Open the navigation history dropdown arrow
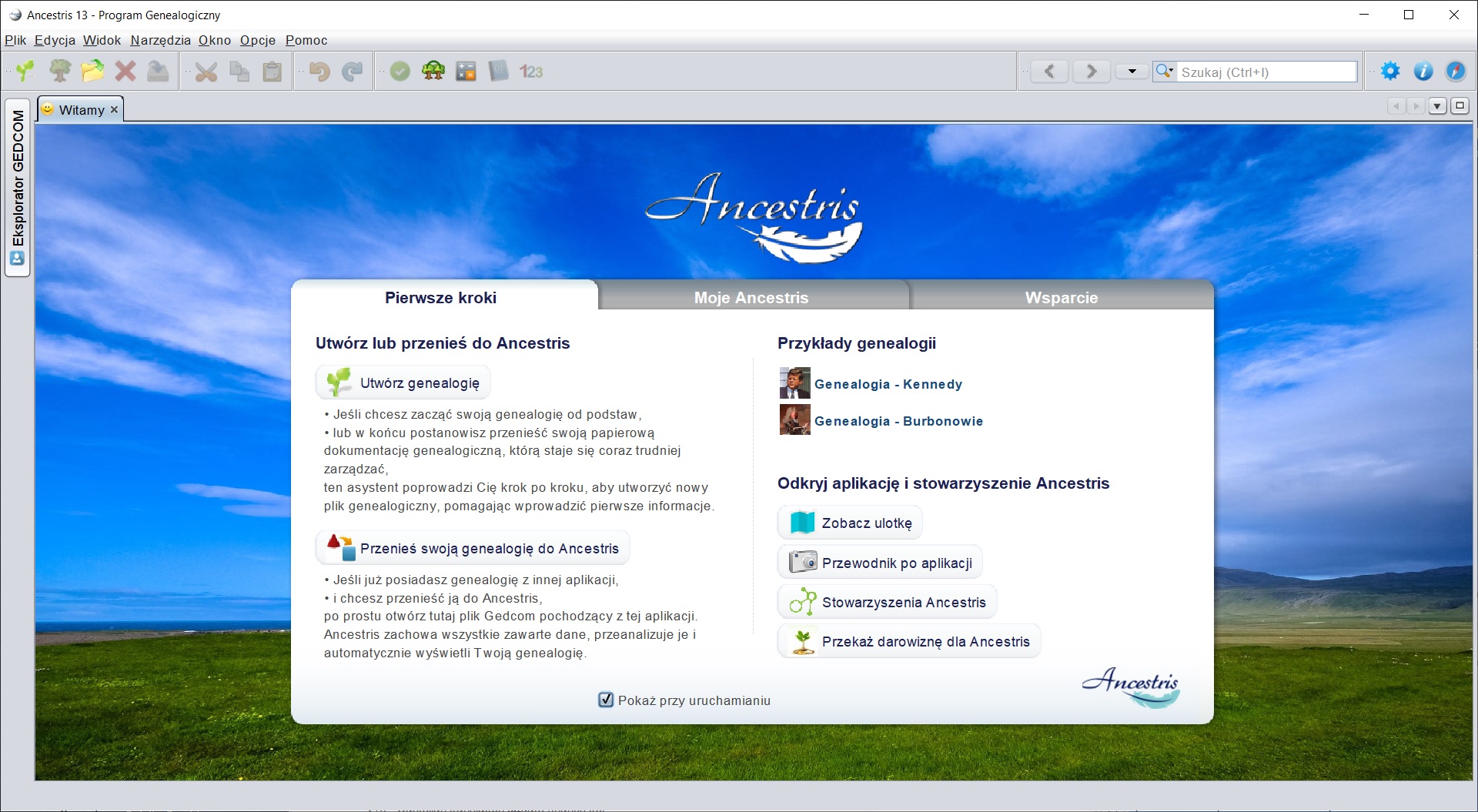 (1132, 72)
